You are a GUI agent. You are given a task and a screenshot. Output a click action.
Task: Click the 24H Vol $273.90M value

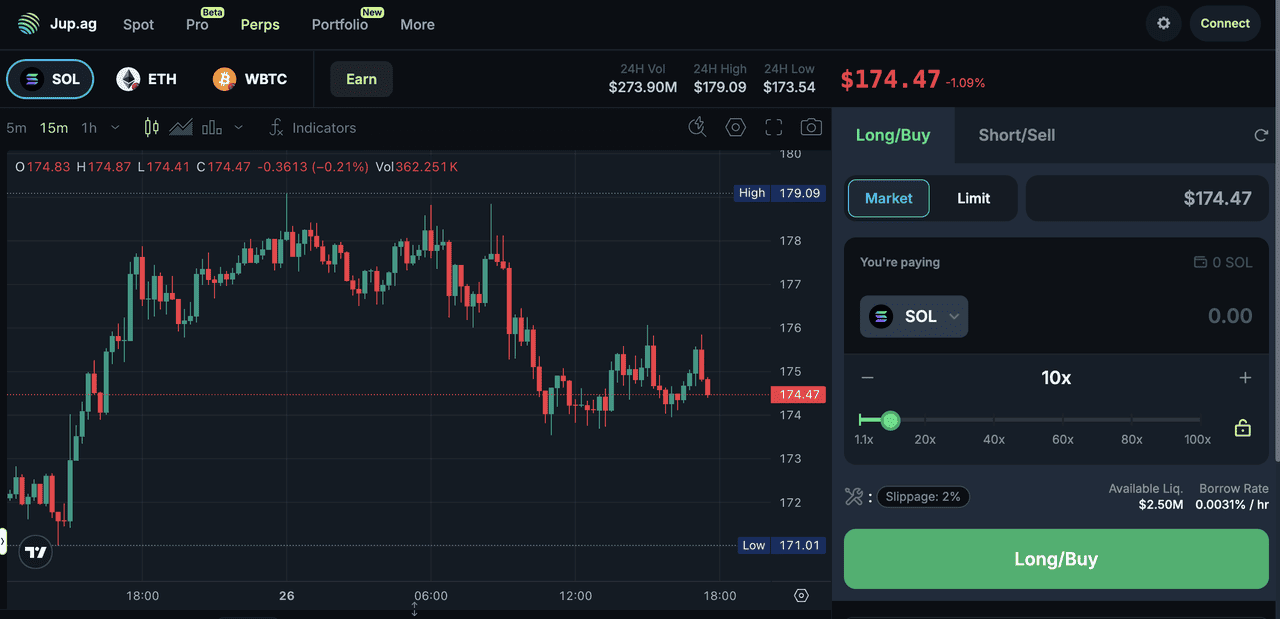tap(643, 87)
